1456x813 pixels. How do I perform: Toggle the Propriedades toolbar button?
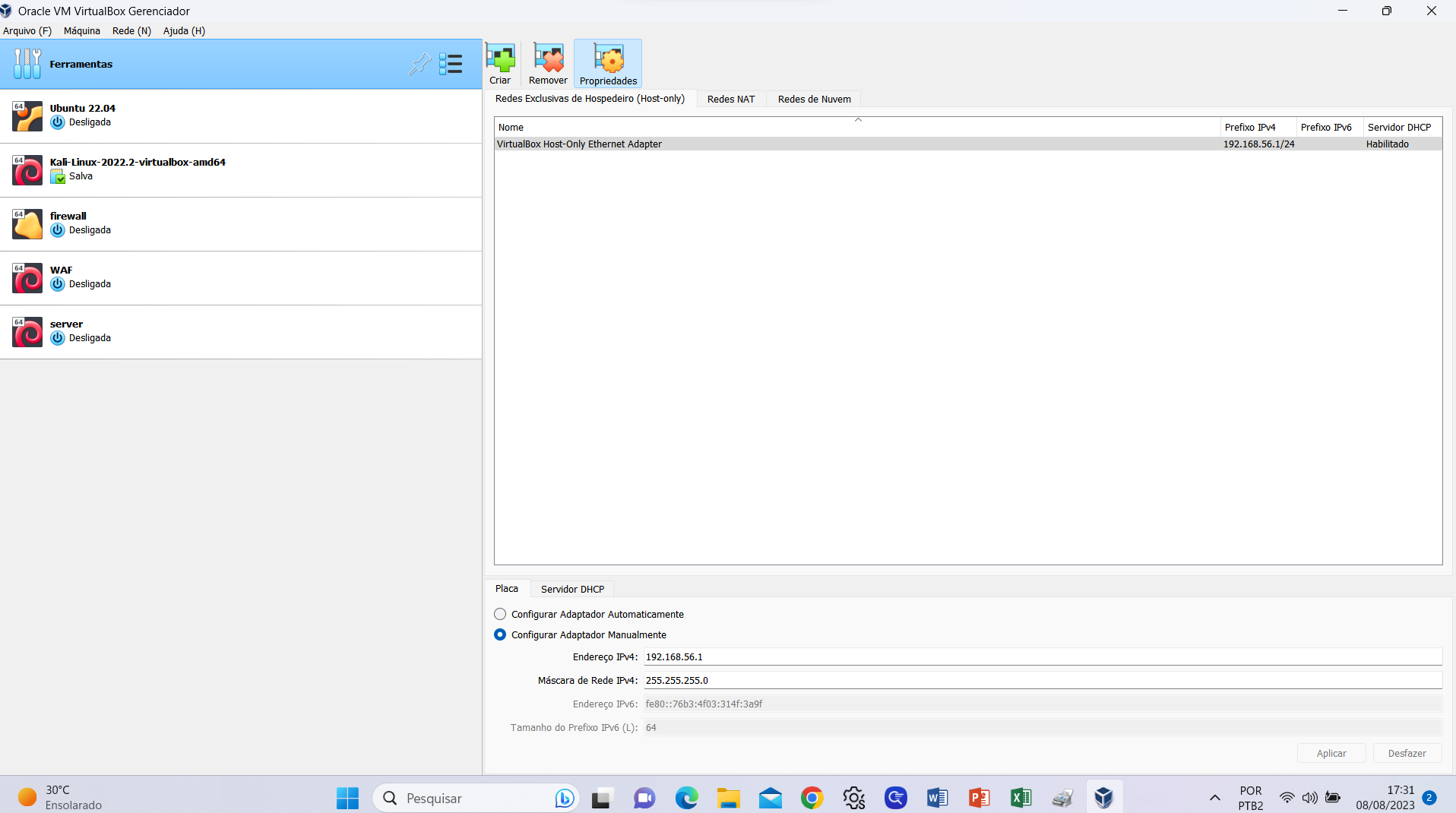click(x=608, y=64)
